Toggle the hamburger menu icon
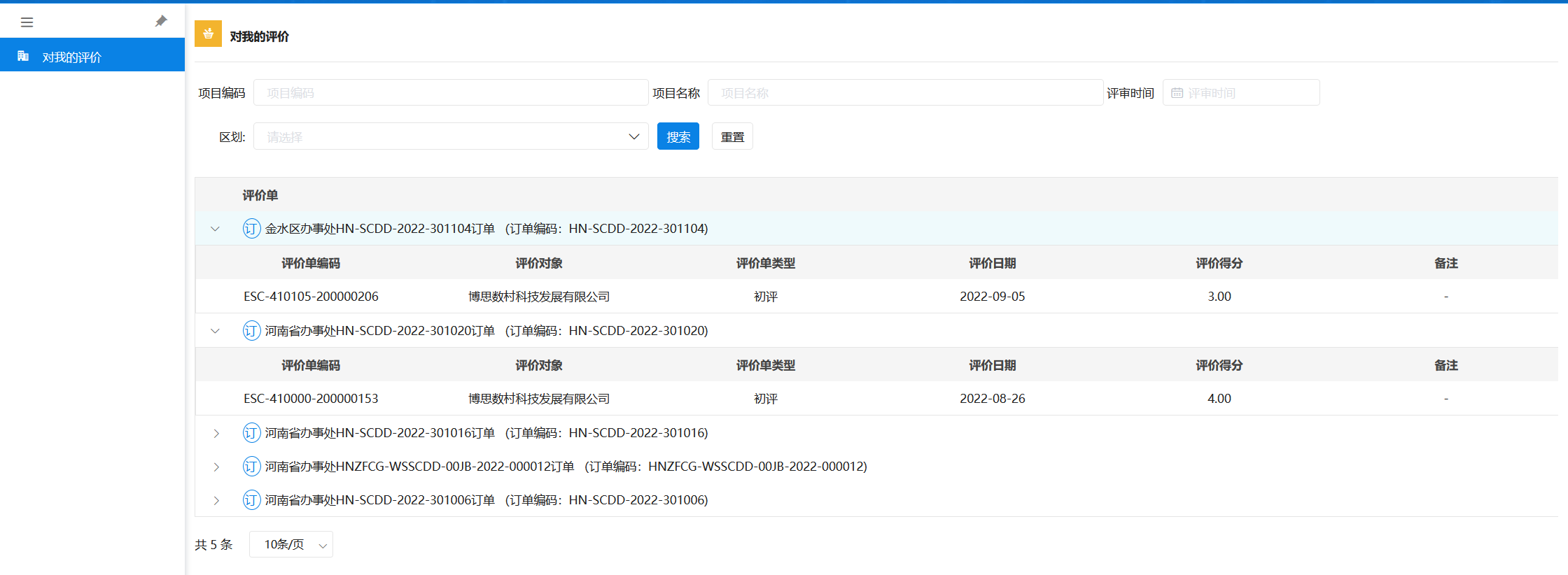The width and height of the screenshot is (1568, 575). pos(27,22)
